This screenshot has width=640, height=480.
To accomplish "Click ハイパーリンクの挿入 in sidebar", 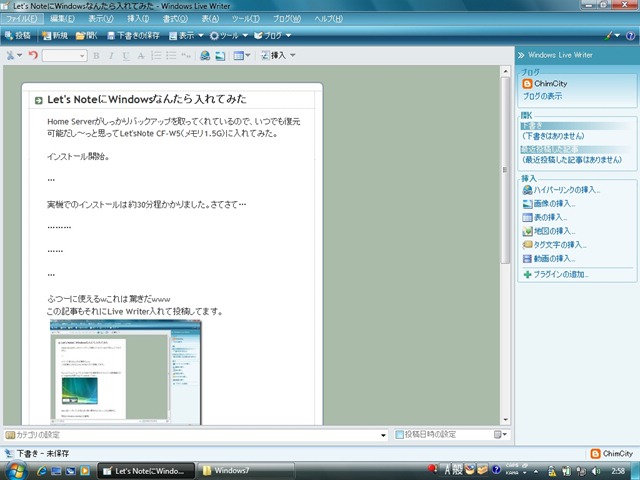I will coord(562,190).
